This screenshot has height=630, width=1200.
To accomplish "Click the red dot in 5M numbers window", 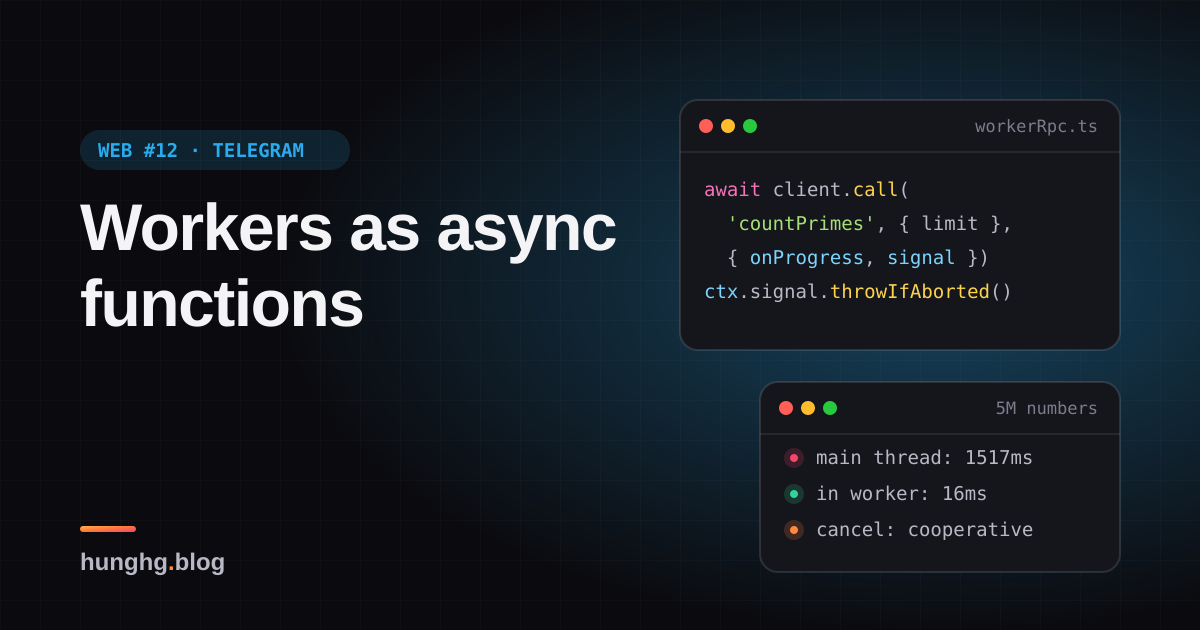I will [x=786, y=408].
